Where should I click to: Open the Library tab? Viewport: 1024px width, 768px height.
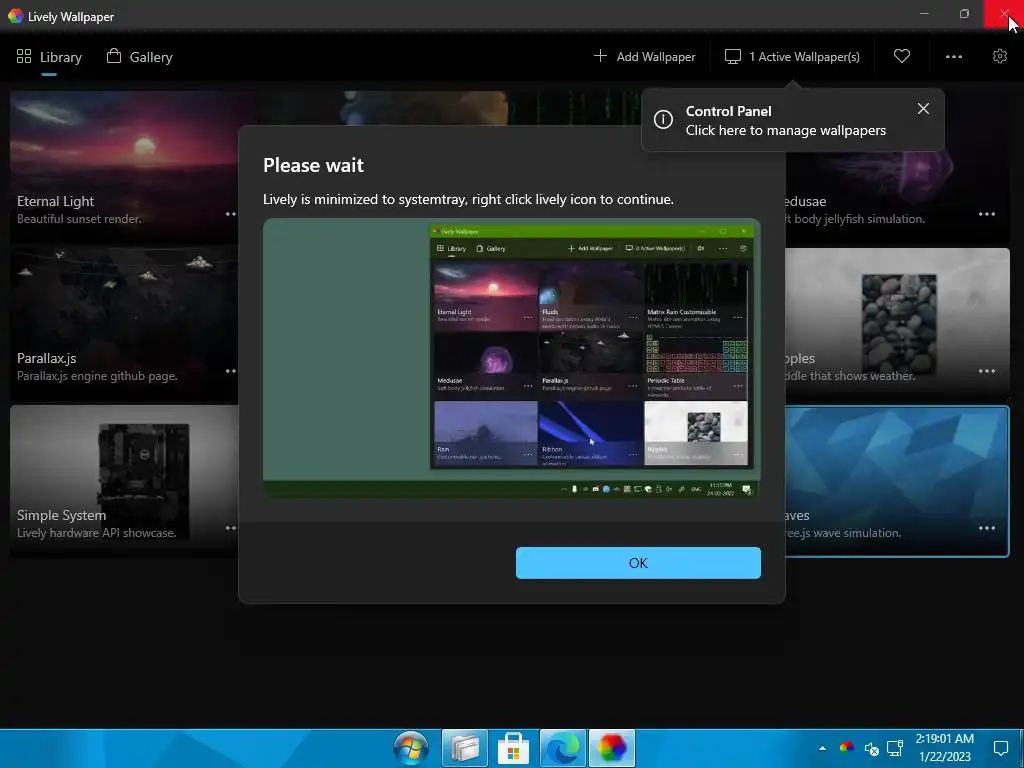(x=49, y=57)
